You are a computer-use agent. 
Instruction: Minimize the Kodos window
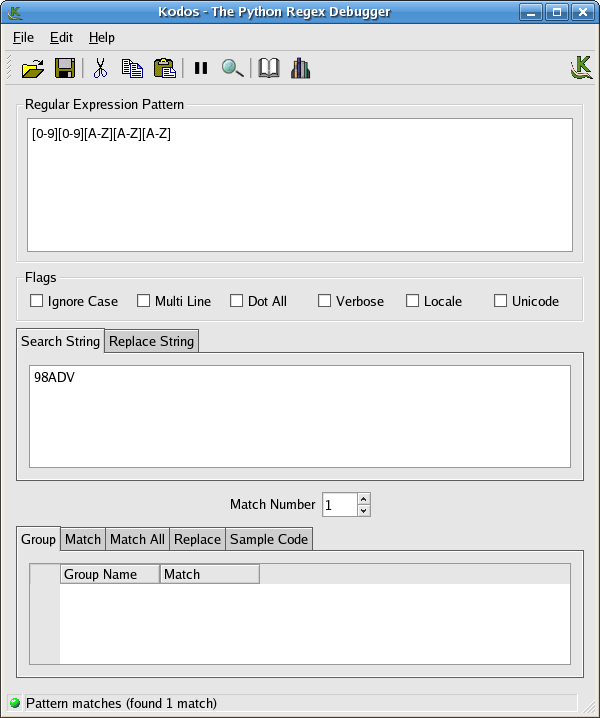click(531, 12)
